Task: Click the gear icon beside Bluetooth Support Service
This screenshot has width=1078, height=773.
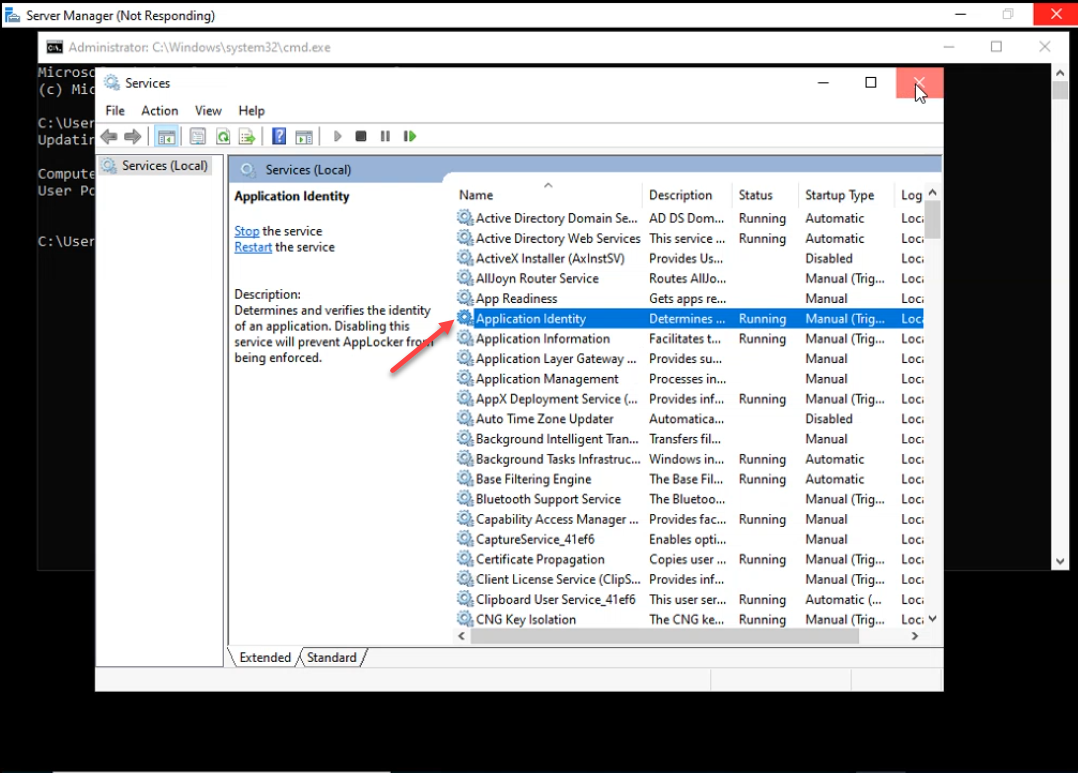Action: (x=465, y=499)
